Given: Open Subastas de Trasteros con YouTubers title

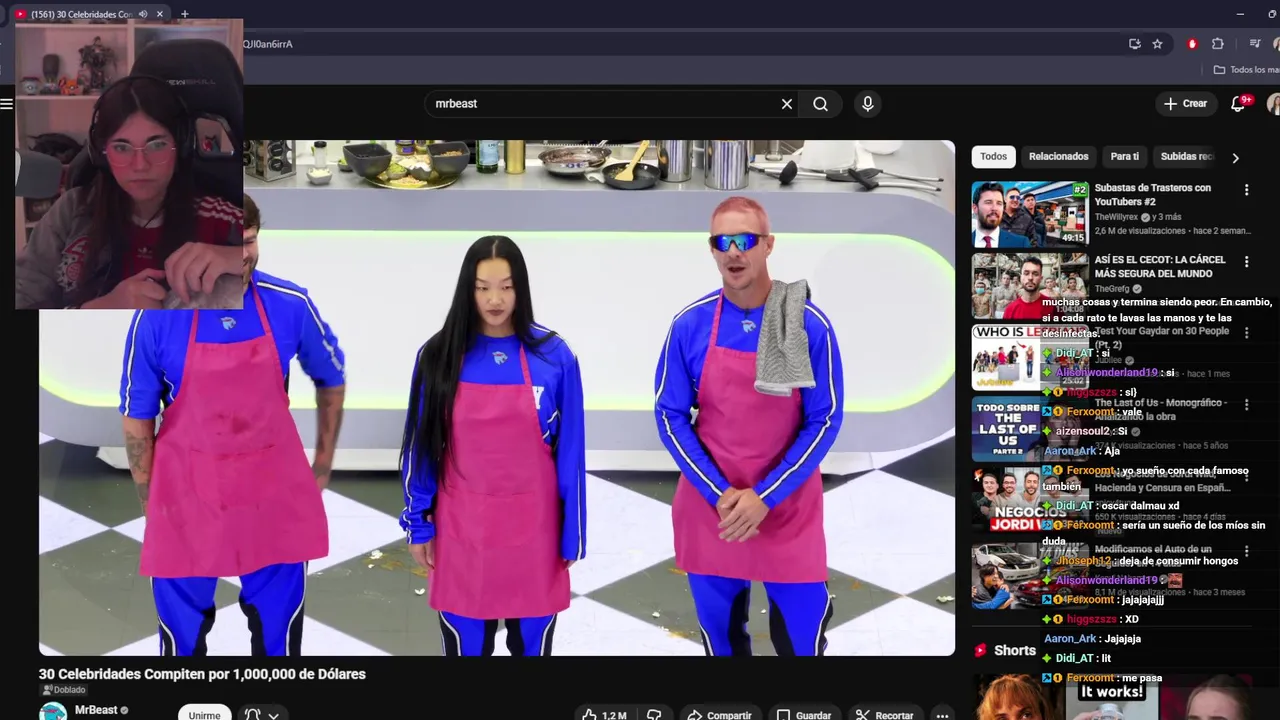Looking at the screenshot, I should [x=1152, y=194].
